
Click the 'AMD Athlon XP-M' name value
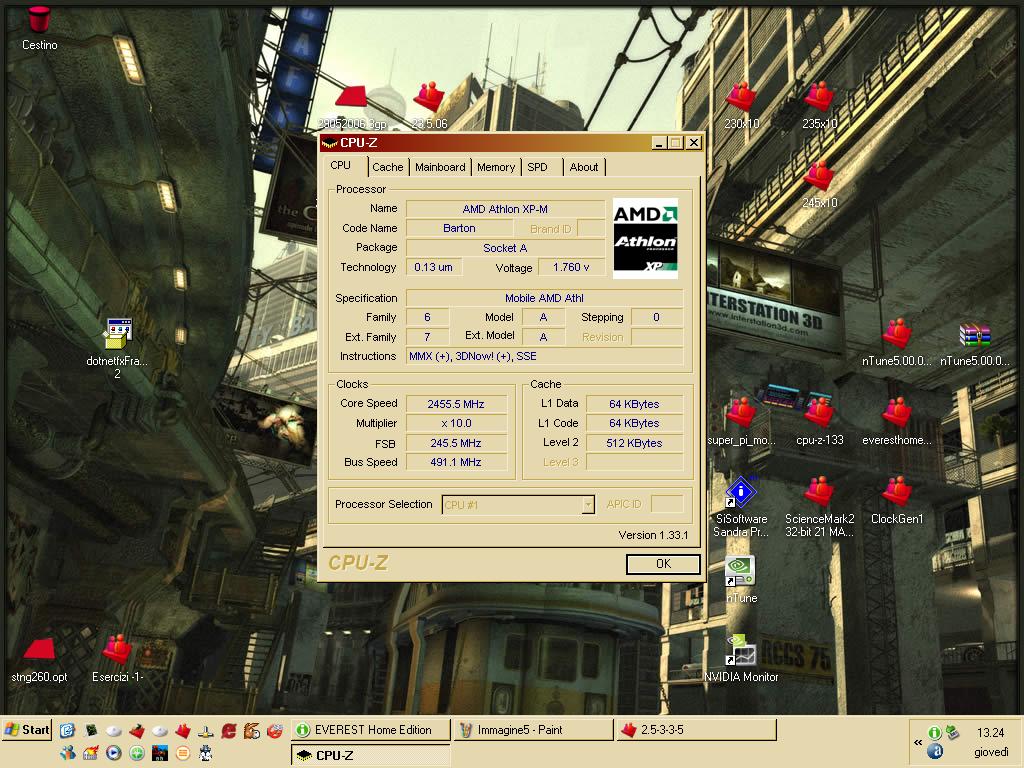click(x=505, y=209)
